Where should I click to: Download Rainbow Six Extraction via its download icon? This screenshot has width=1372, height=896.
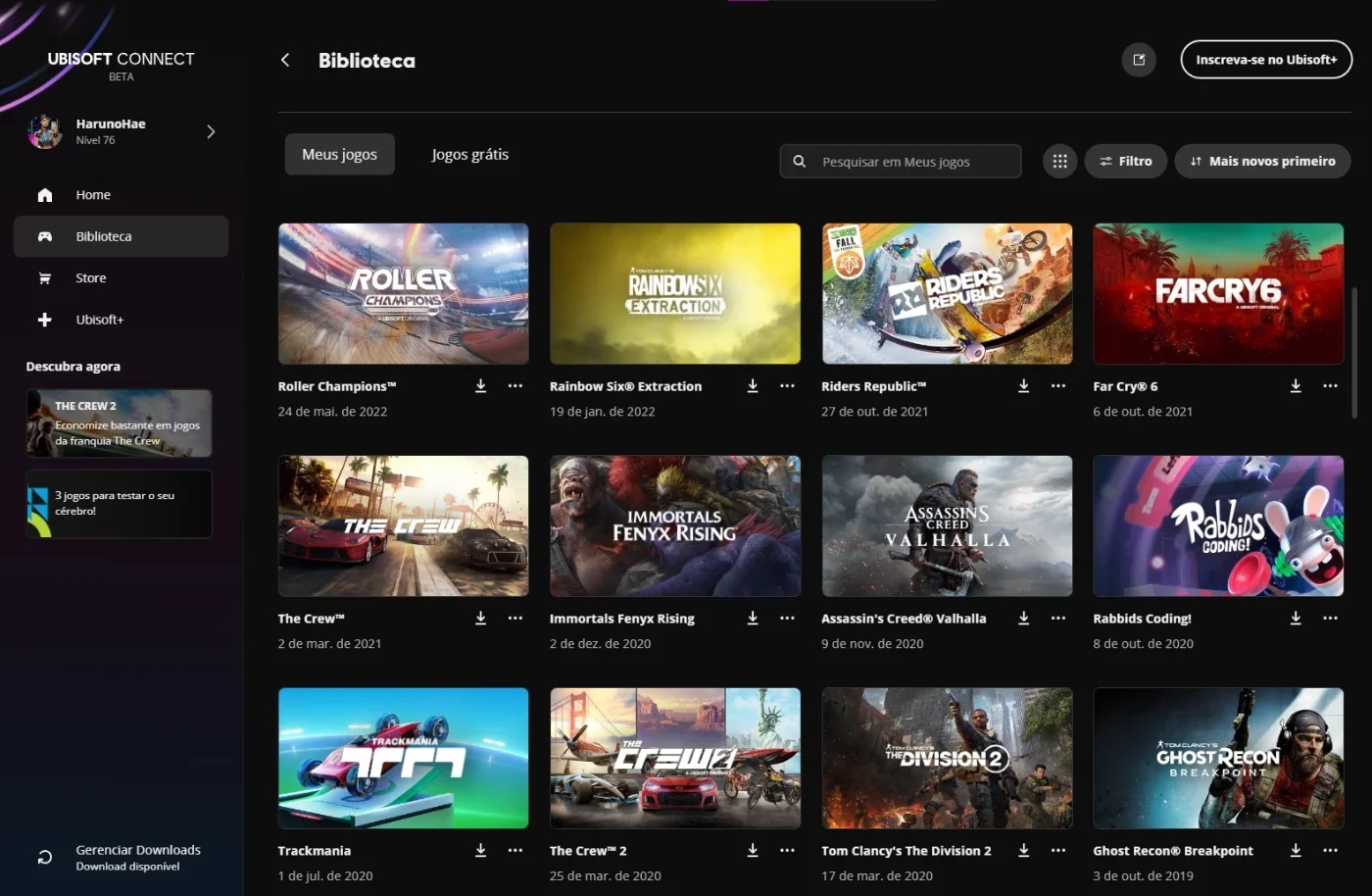(753, 386)
